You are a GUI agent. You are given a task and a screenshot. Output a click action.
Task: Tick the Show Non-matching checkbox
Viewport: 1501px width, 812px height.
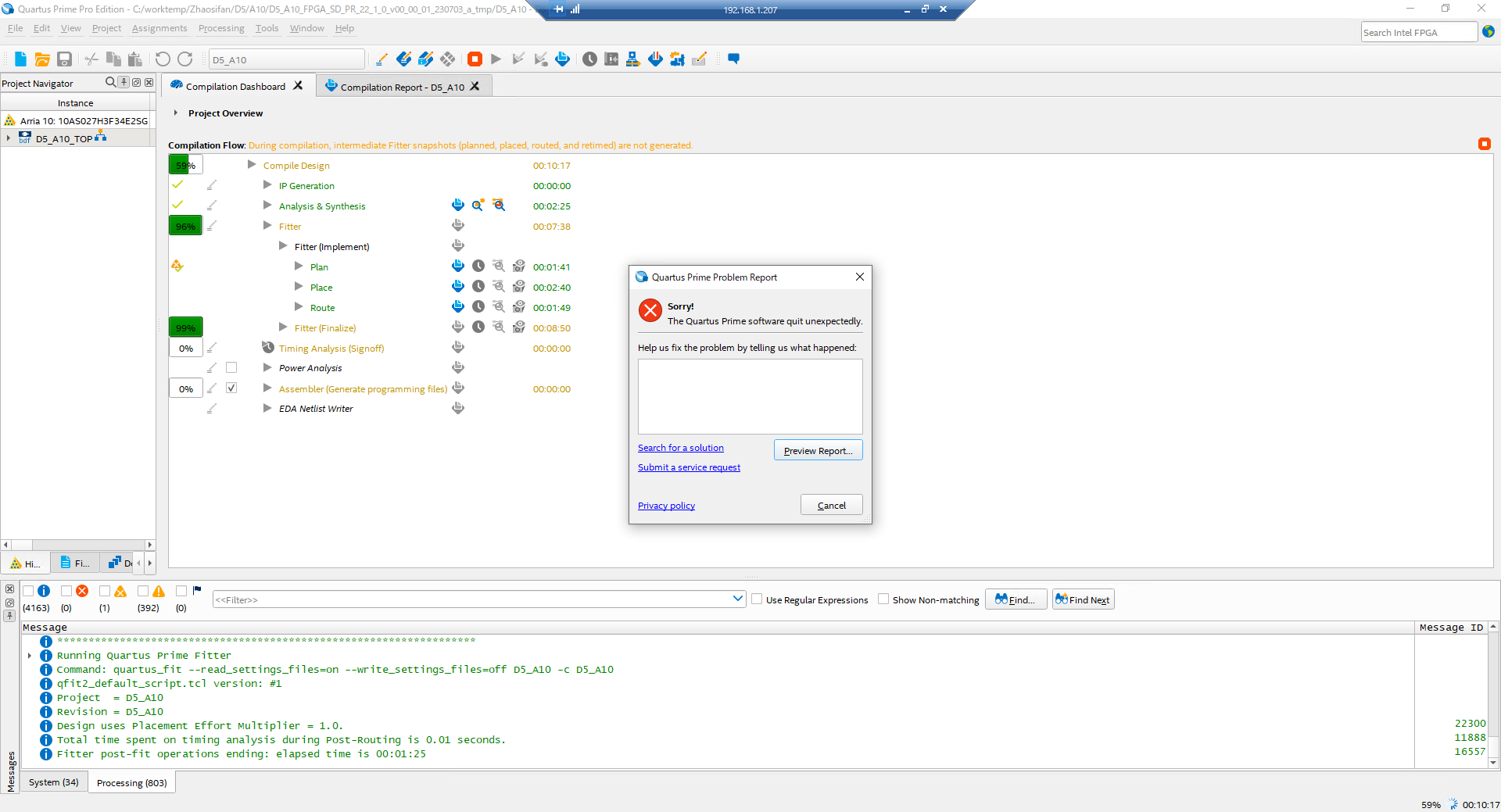883,599
